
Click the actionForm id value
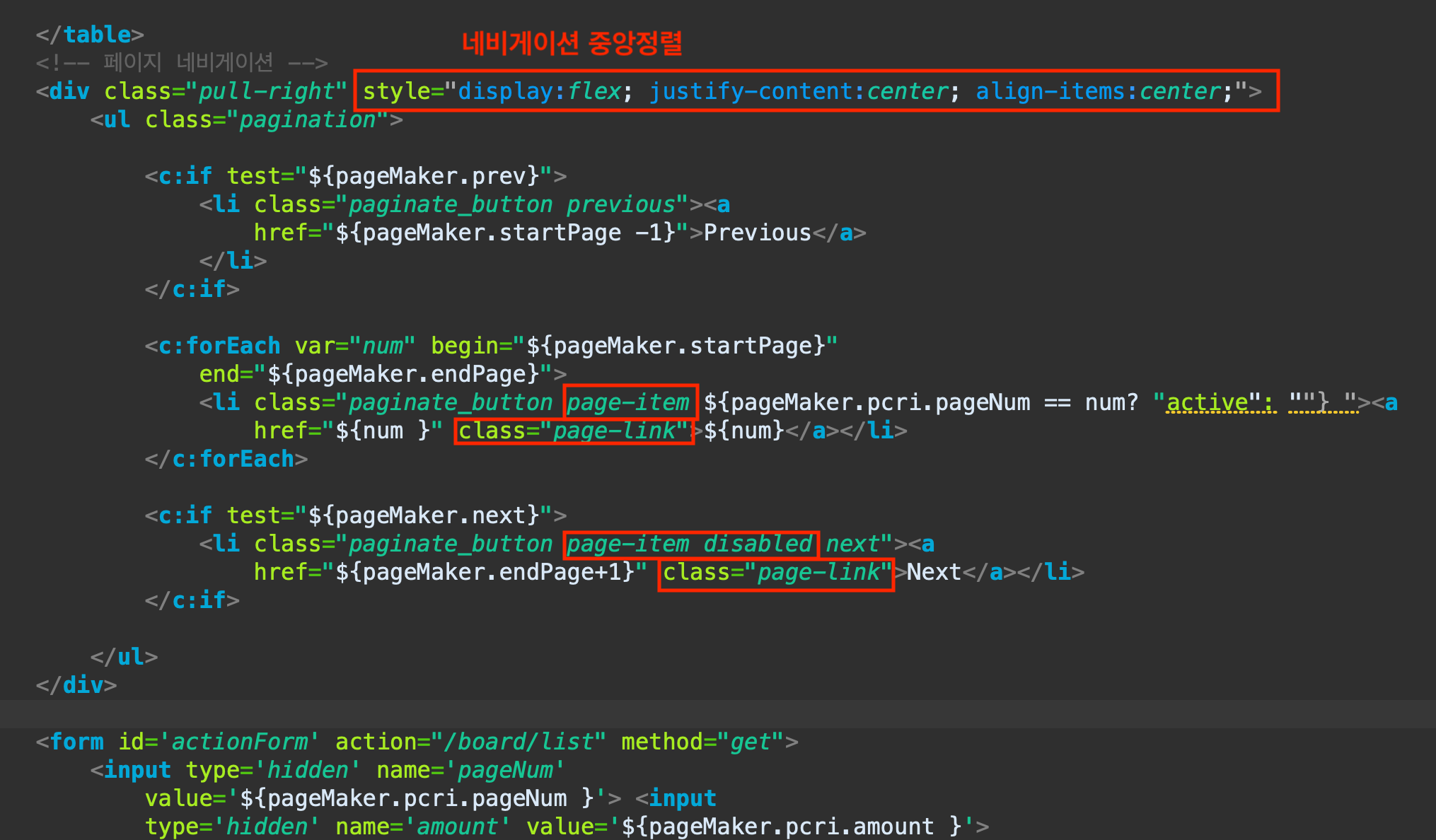tap(239, 742)
